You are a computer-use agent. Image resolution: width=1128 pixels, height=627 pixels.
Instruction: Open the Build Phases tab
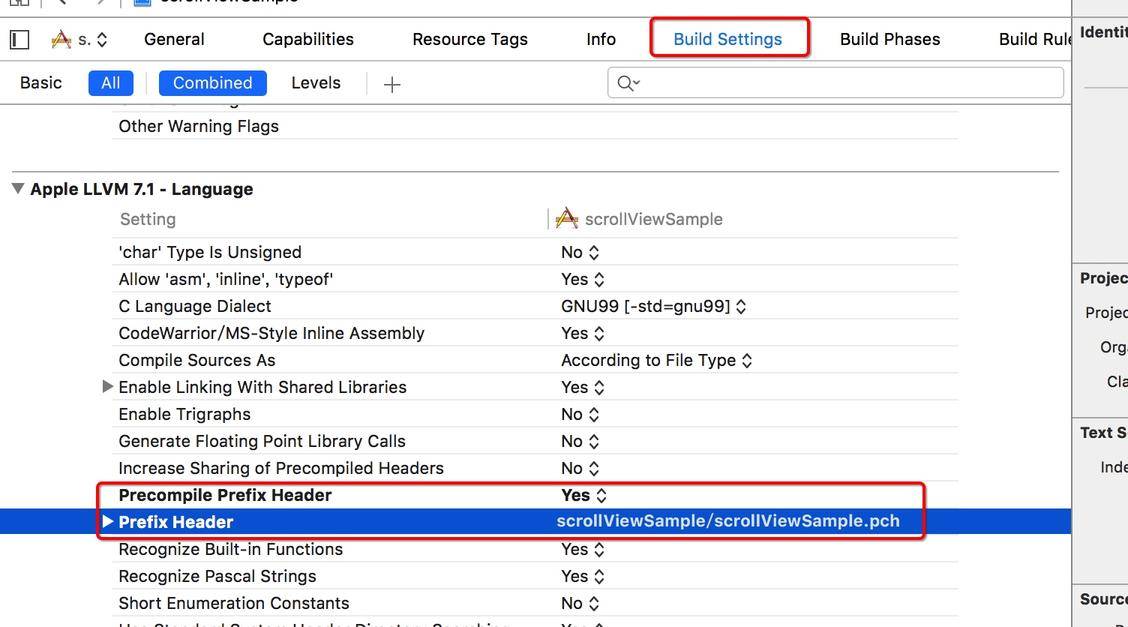click(890, 40)
